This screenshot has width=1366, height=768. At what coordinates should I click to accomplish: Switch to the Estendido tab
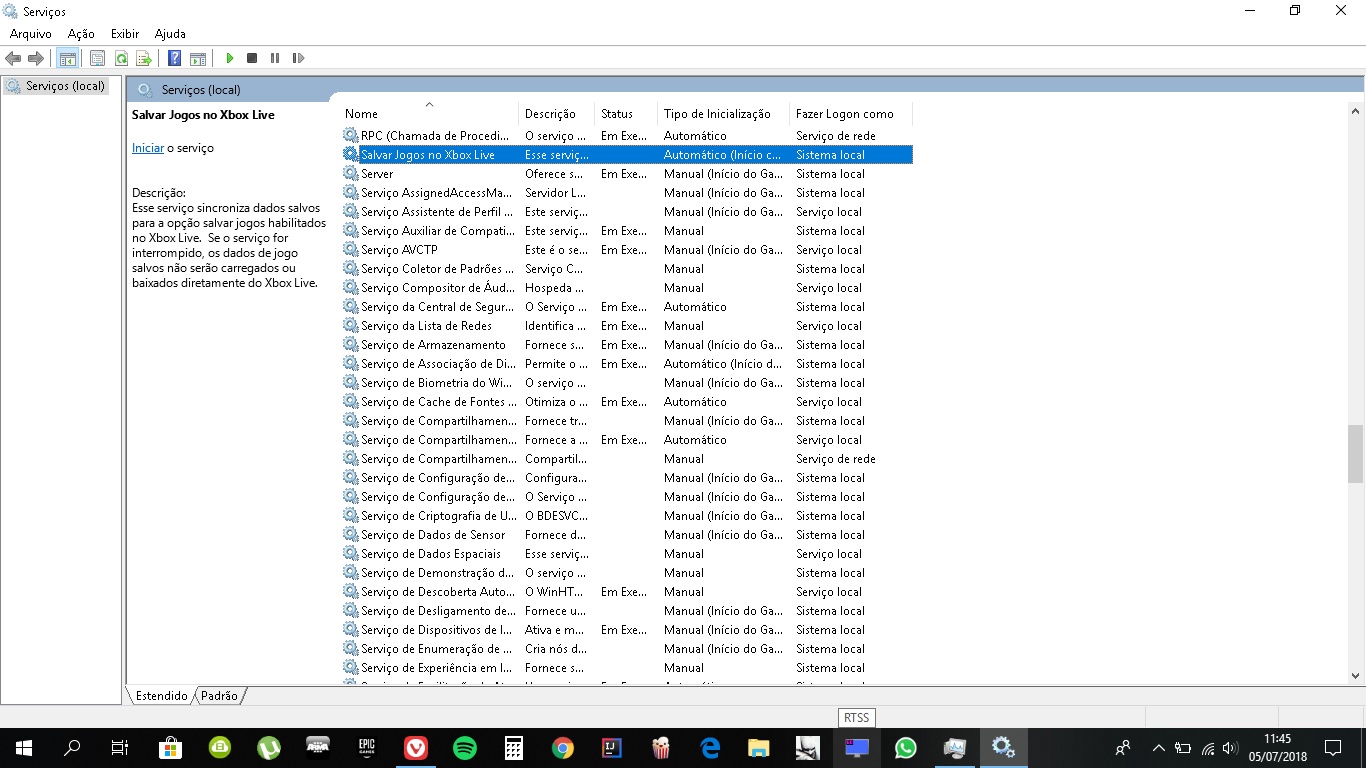coord(162,695)
